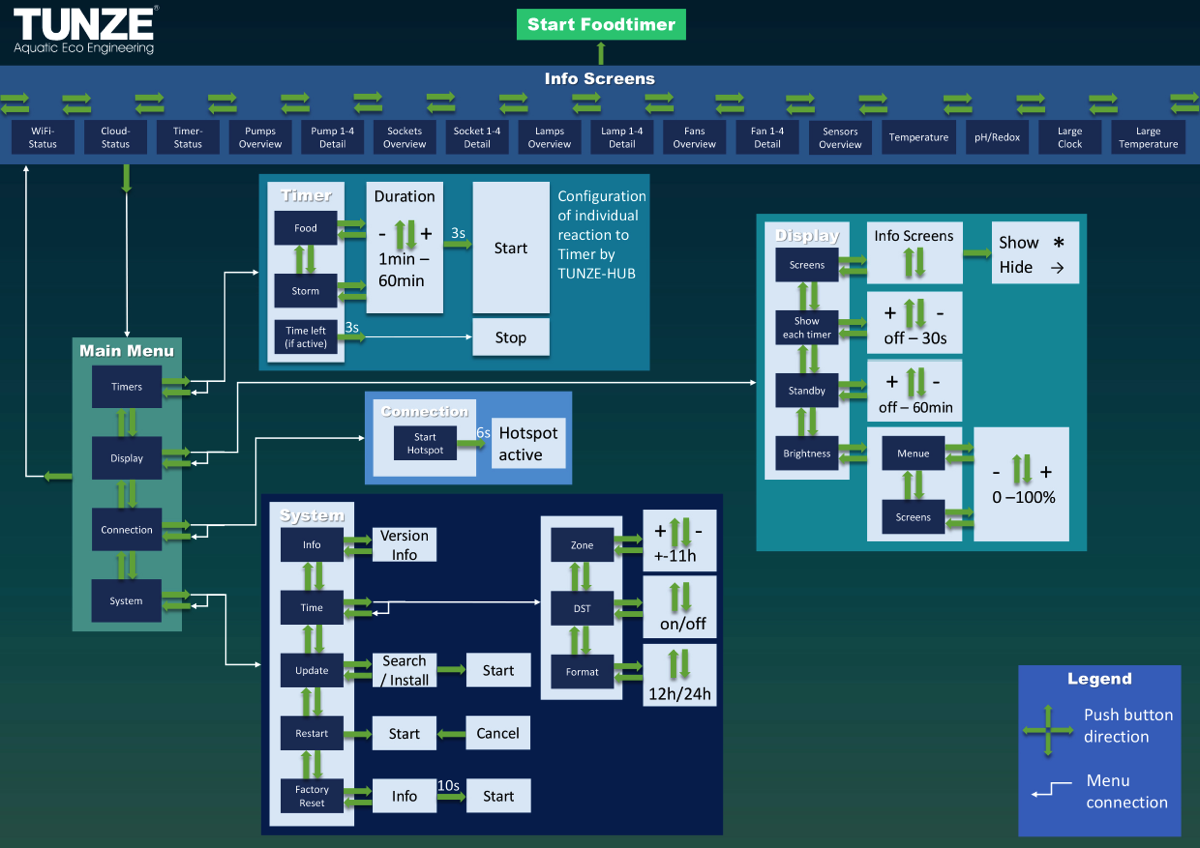Select Time in the System panel
1200x848 pixels.
point(312,607)
